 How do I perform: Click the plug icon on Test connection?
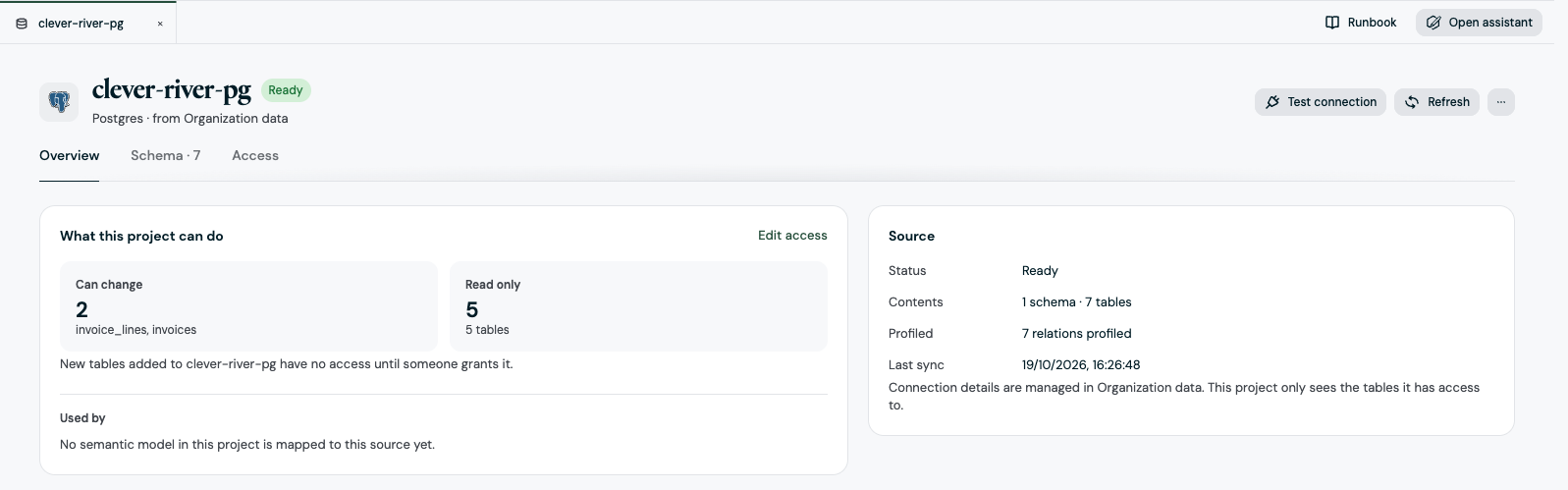(1272, 102)
